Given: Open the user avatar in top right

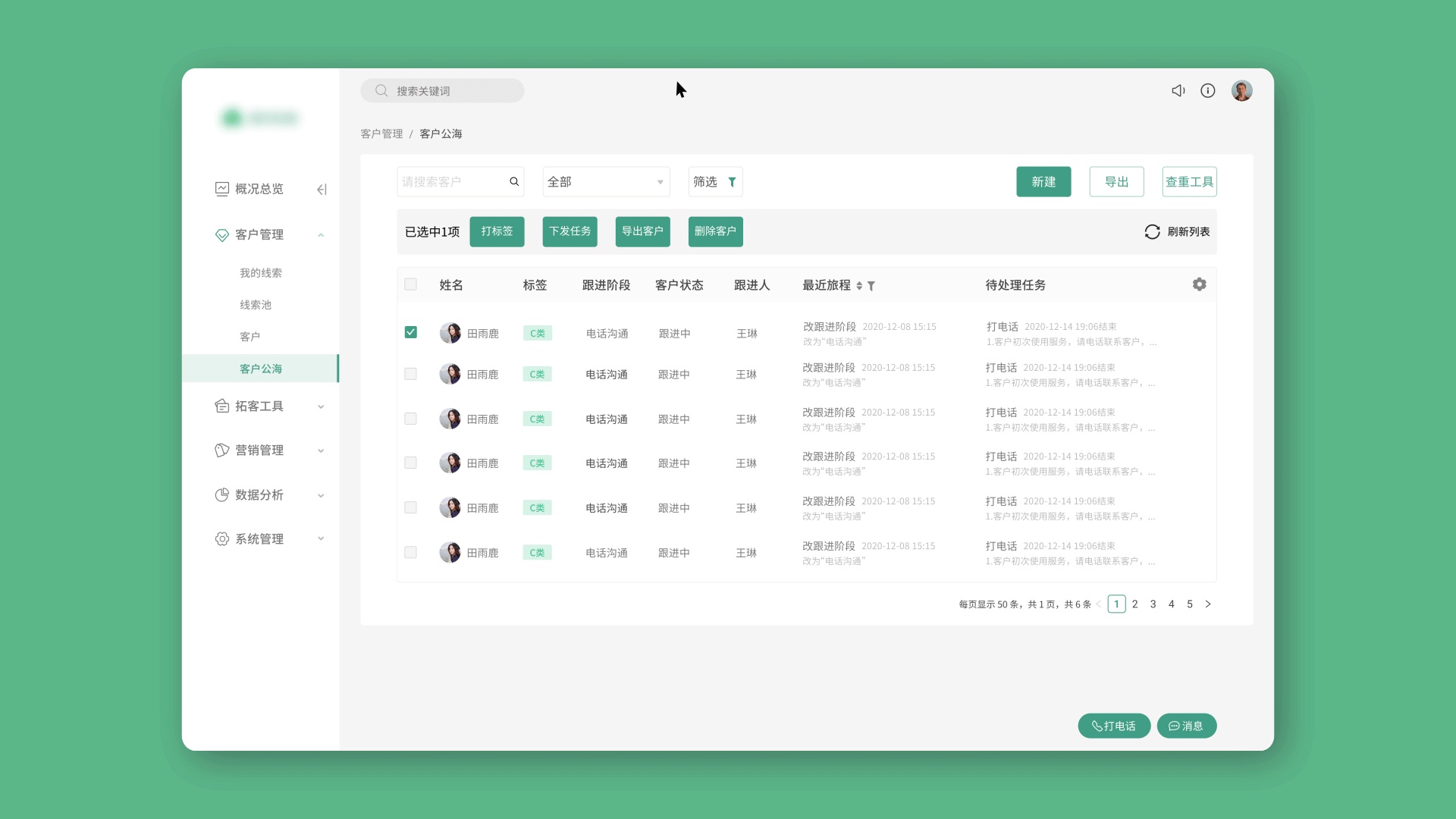Looking at the screenshot, I should point(1241,91).
